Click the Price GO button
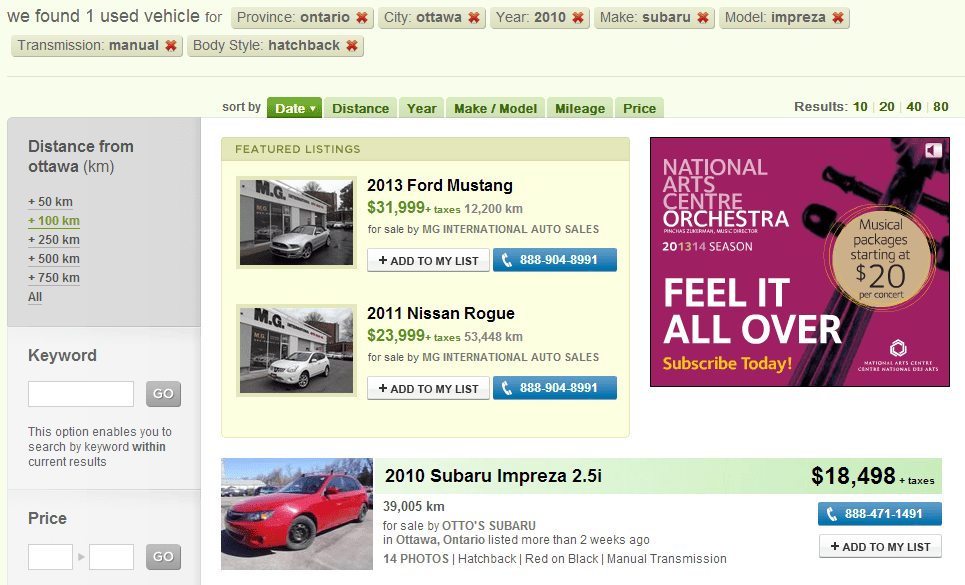The width and height of the screenshot is (965, 585). (163, 557)
